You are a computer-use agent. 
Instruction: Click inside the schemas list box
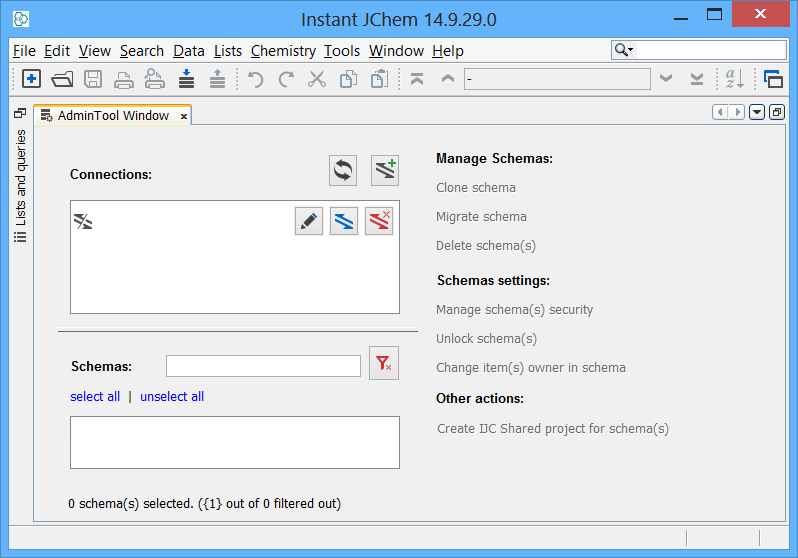[x=235, y=442]
